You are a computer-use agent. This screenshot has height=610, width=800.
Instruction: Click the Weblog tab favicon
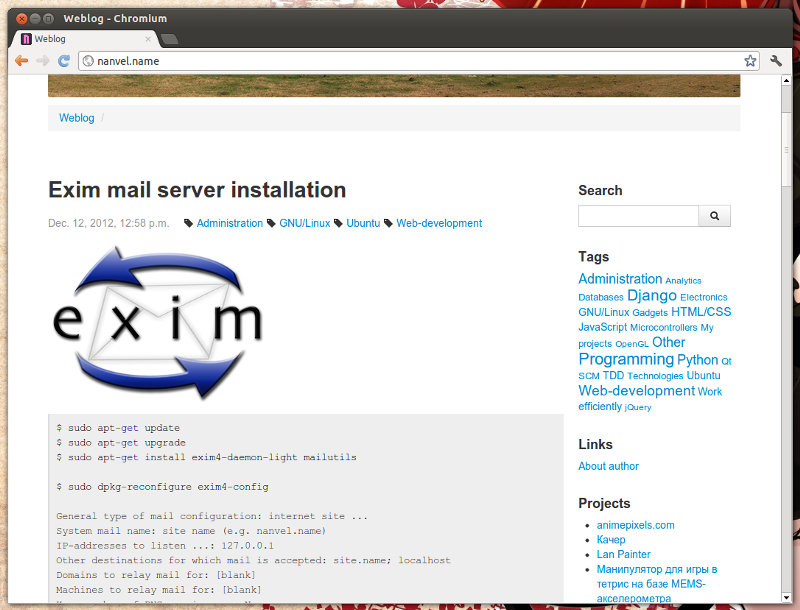pyautogui.click(x=26, y=39)
